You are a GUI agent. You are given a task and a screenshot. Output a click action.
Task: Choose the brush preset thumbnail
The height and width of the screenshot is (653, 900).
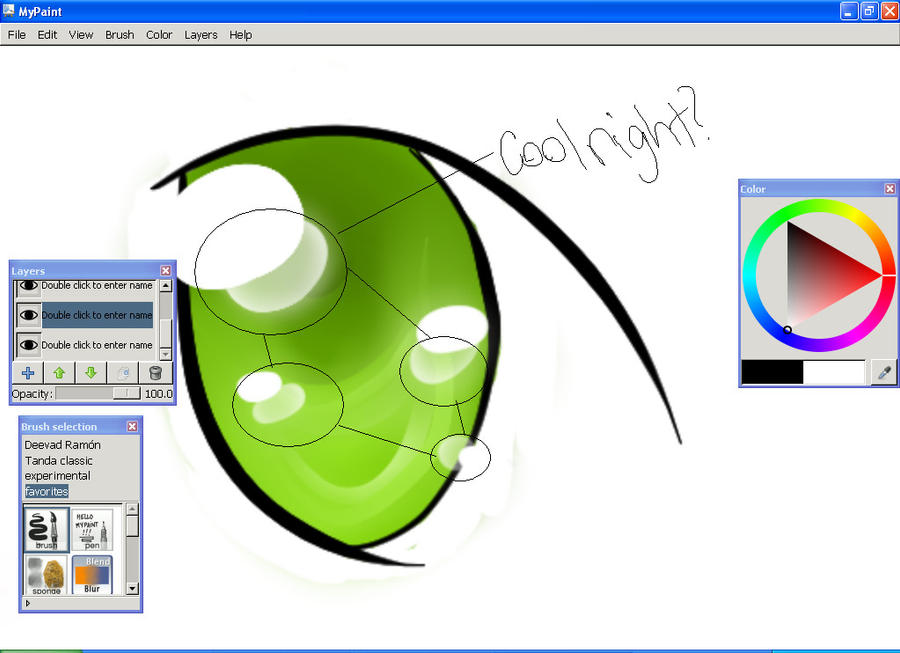click(x=46, y=530)
